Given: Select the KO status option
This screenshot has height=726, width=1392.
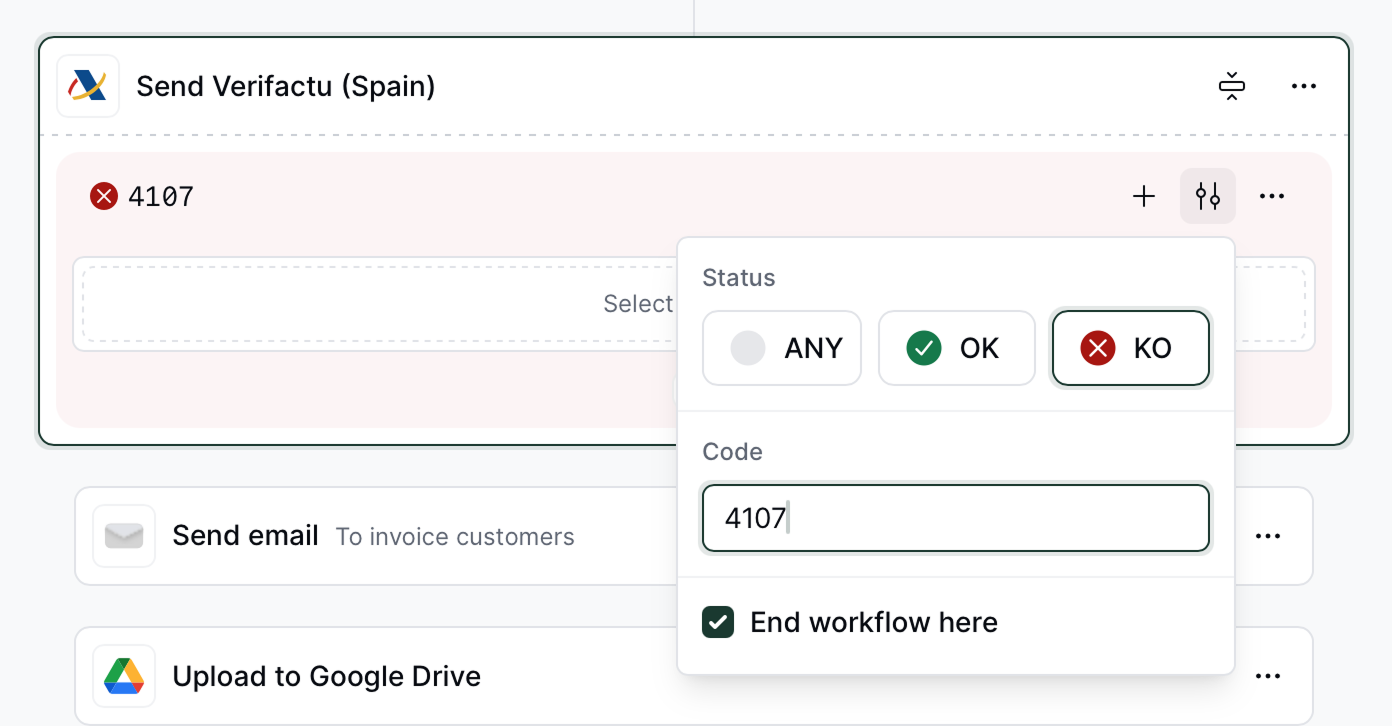Looking at the screenshot, I should pyautogui.click(x=1131, y=348).
